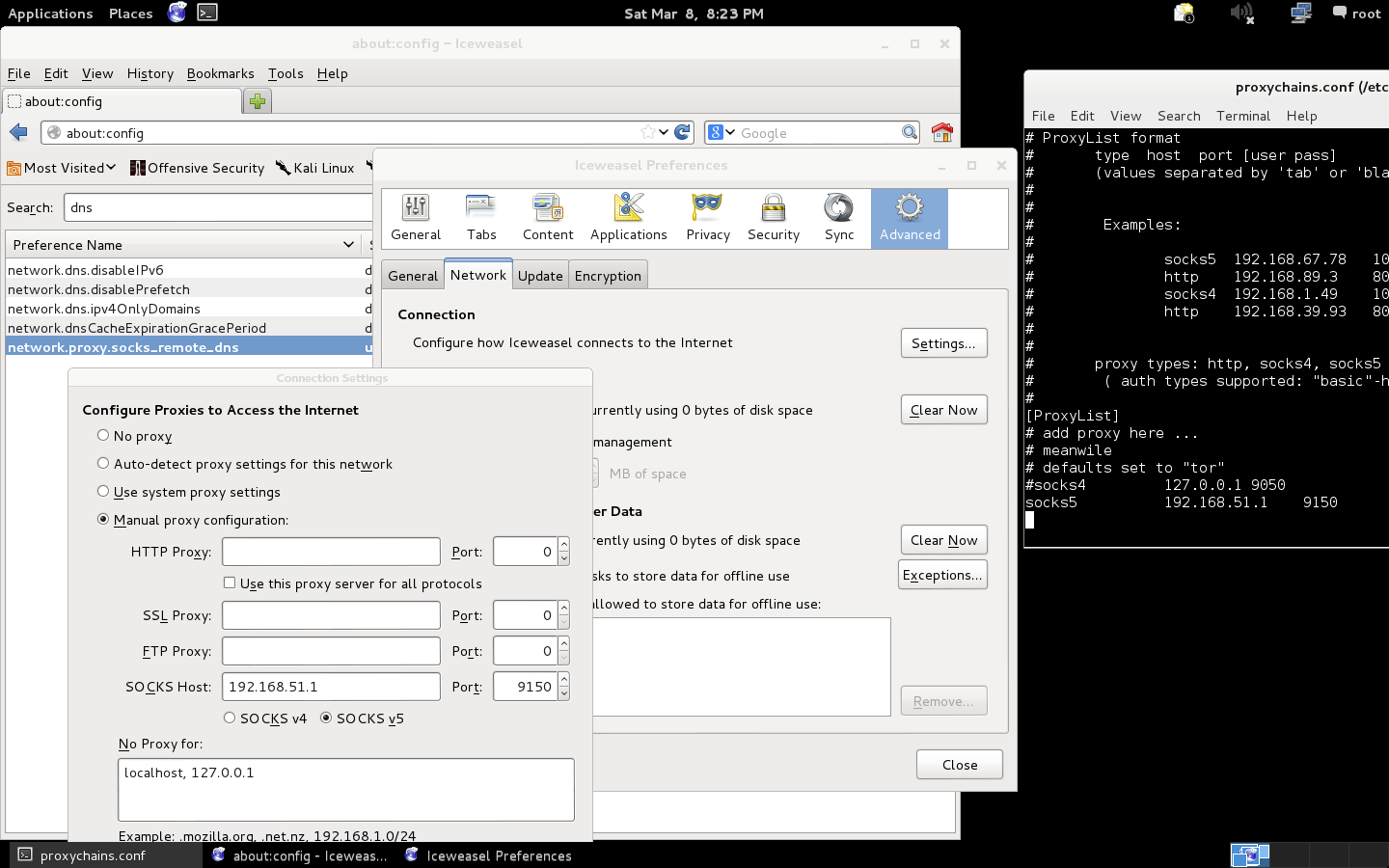Open a new tab with plus button
The image size is (1389, 868).
(x=258, y=101)
